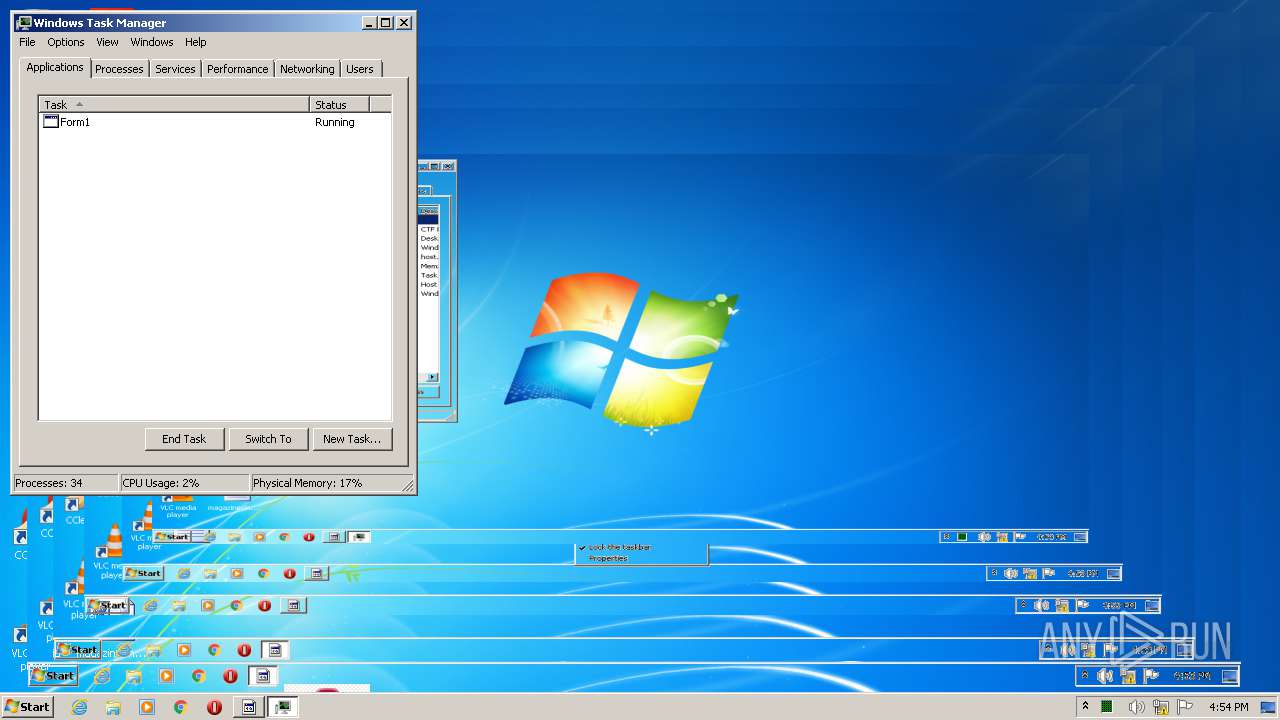Sort the list by the Task column header
Viewport: 1280px width, 720px height.
click(174, 104)
